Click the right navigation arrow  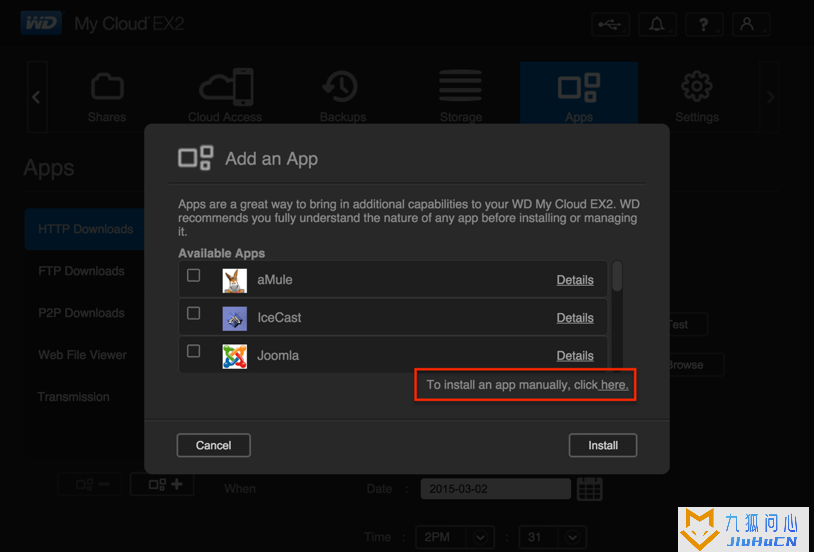[x=770, y=97]
